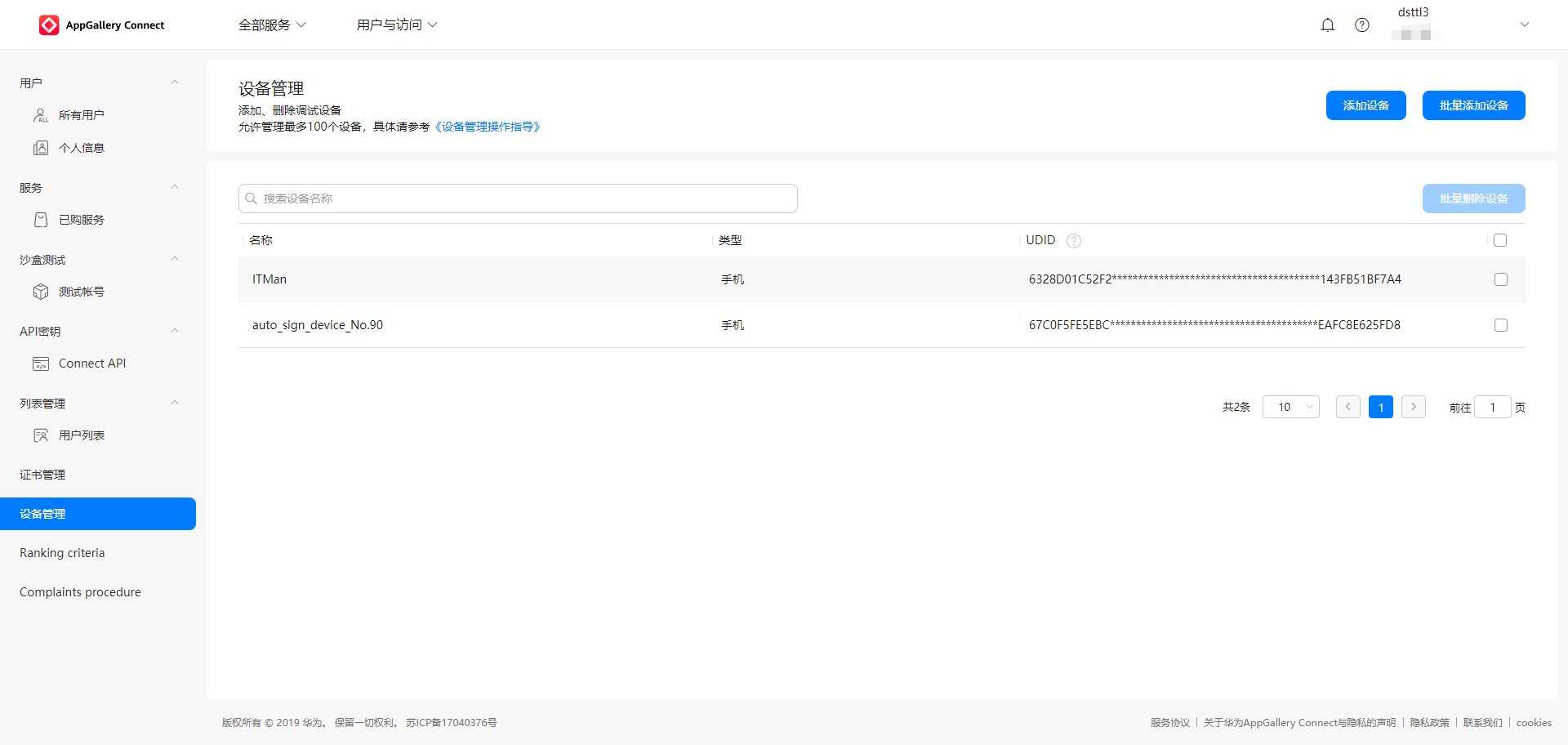Select Ranking criteria in the sidebar
1568x745 pixels.
coord(62,553)
